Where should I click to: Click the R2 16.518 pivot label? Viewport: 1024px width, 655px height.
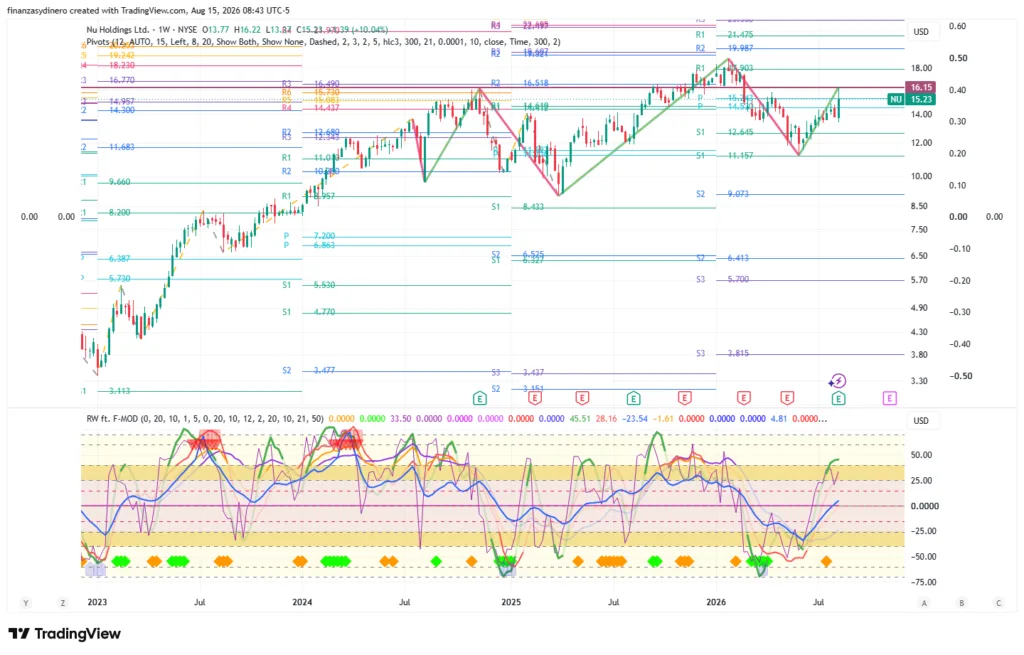pos(520,84)
